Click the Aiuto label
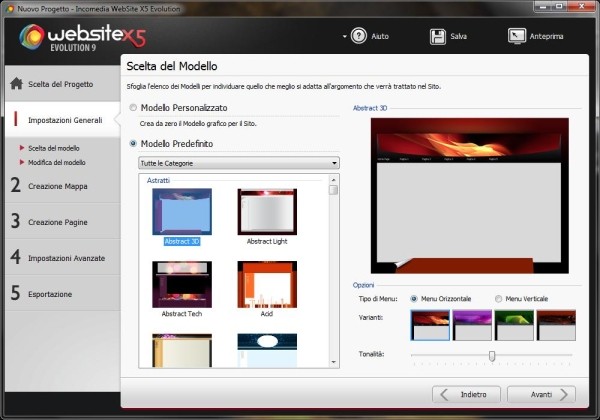600x420 pixels. coord(380,36)
